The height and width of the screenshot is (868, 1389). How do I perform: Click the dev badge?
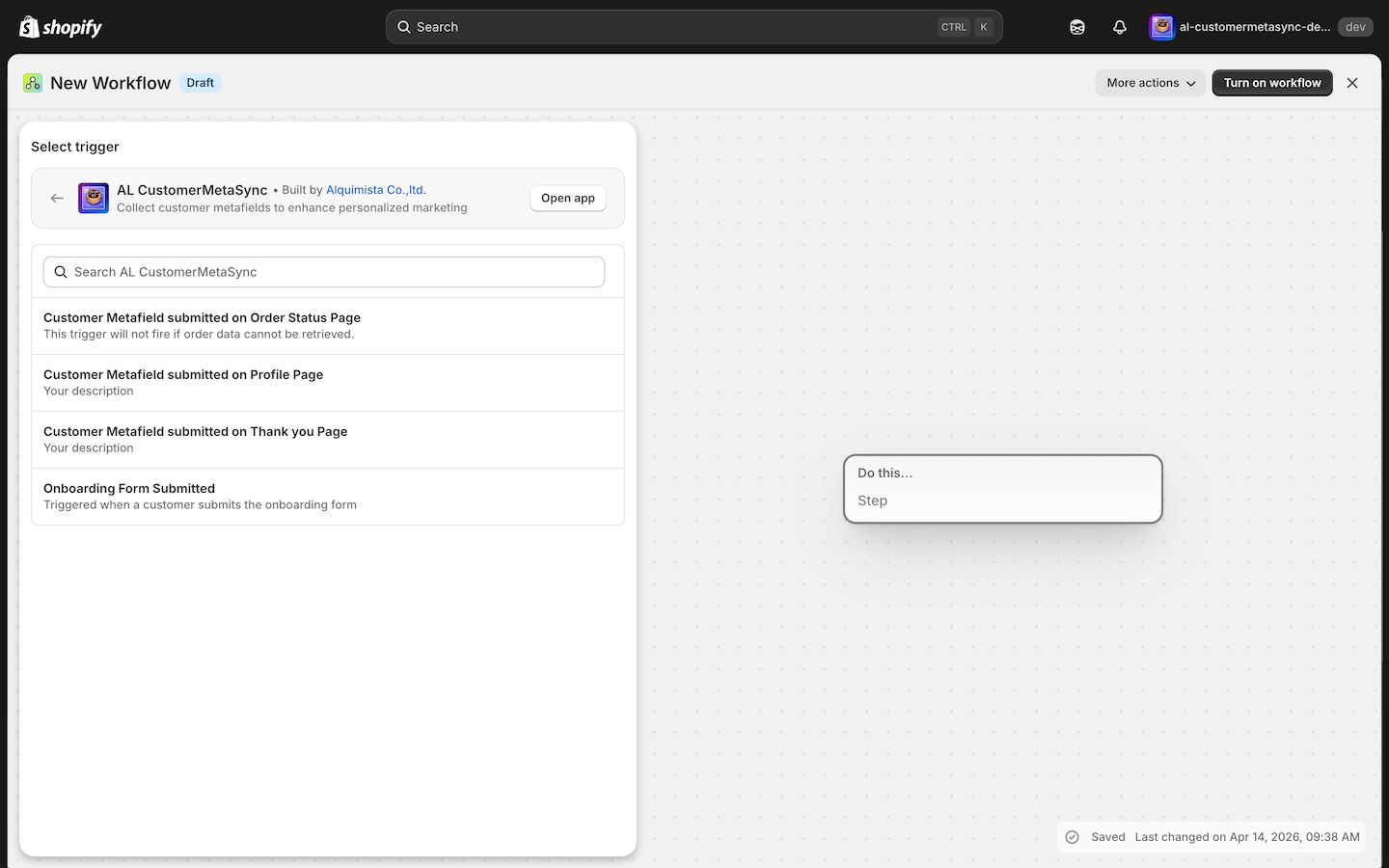(1355, 27)
